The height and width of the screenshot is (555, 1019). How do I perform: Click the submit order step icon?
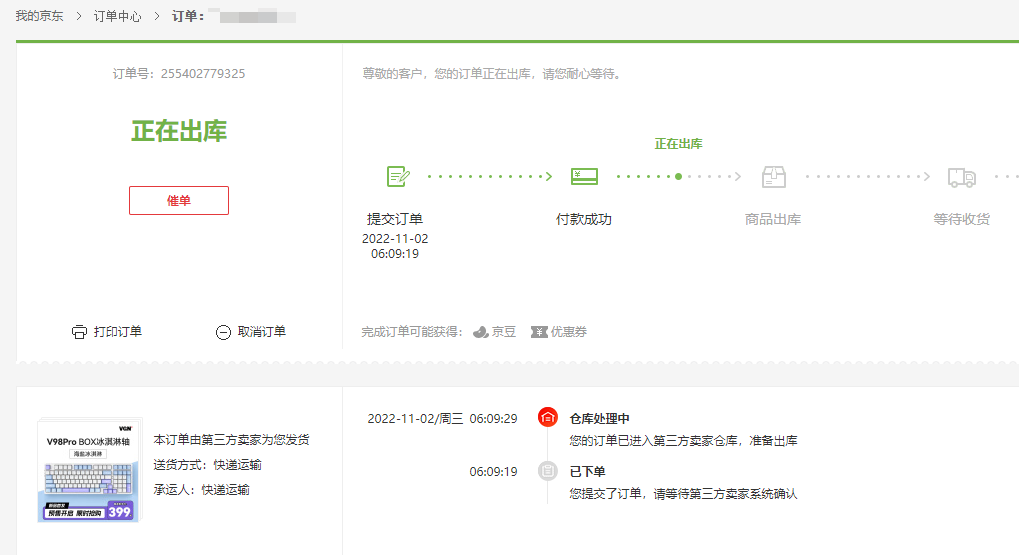(399, 177)
